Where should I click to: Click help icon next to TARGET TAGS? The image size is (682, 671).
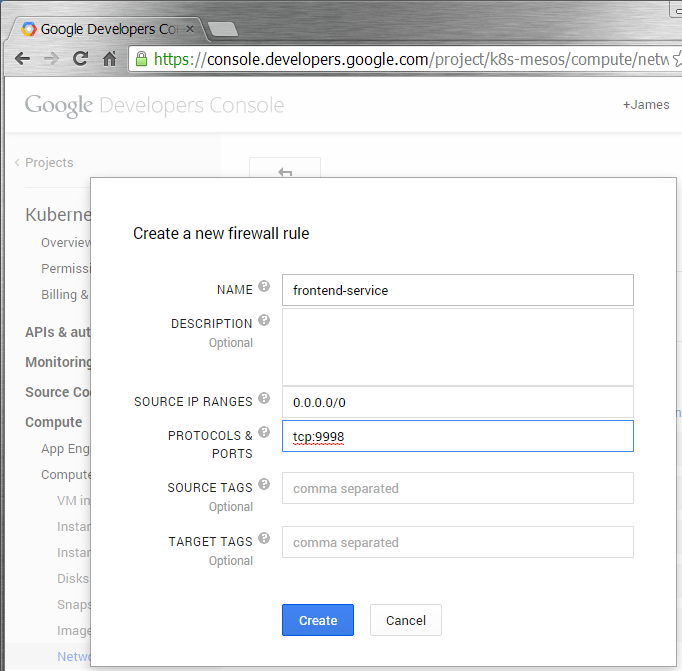264,538
